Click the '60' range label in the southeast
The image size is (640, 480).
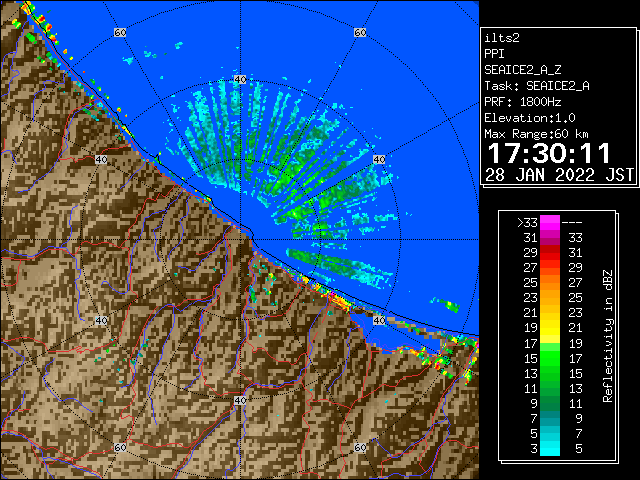click(x=360, y=447)
